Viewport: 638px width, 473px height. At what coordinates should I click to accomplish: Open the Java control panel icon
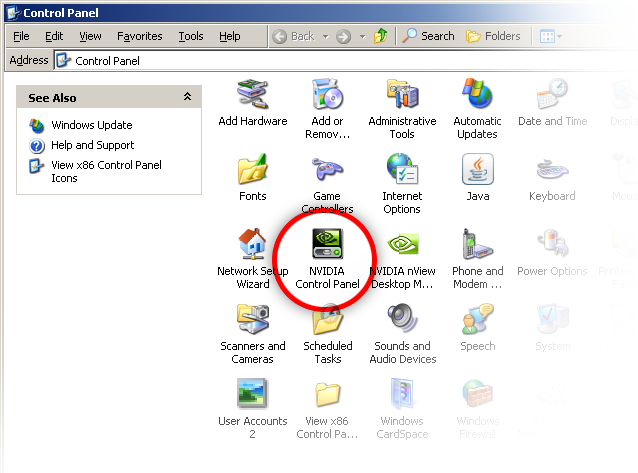(477, 169)
